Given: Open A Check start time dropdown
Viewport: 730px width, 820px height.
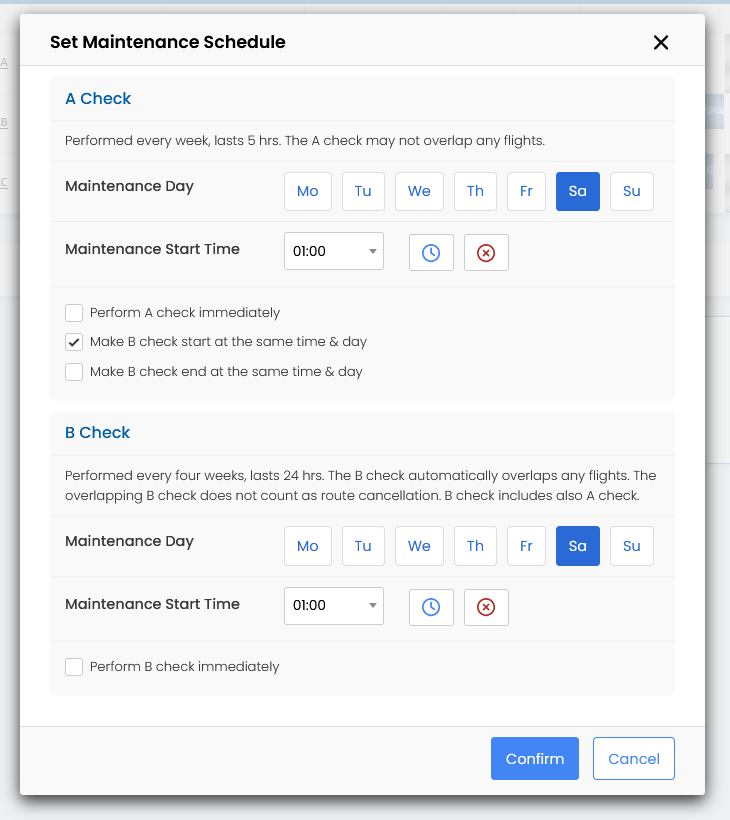Looking at the screenshot, I should point(333,252).
